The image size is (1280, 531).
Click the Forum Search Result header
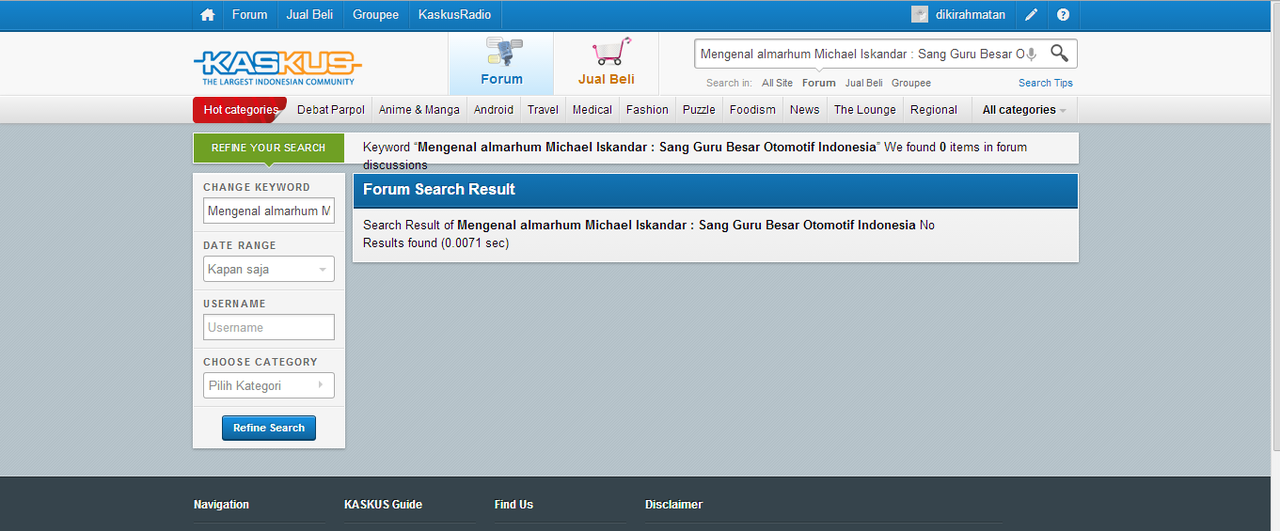coord(715,190)
